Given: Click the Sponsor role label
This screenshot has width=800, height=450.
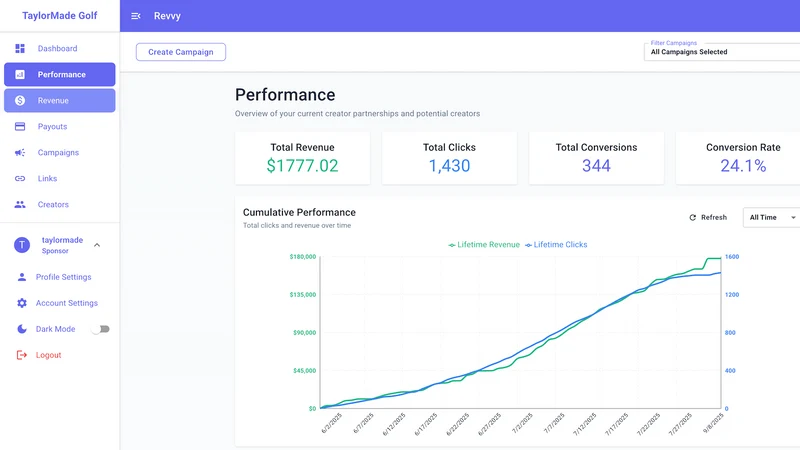Looking at the screenshot, I should tap(55, 251).
